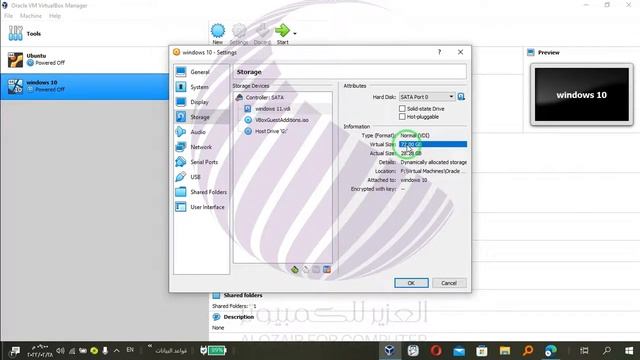The width and height of the screenshot is (640, 360).
Task: Cancel the windows 10 Settings dialog
Action: coord(449,283)
